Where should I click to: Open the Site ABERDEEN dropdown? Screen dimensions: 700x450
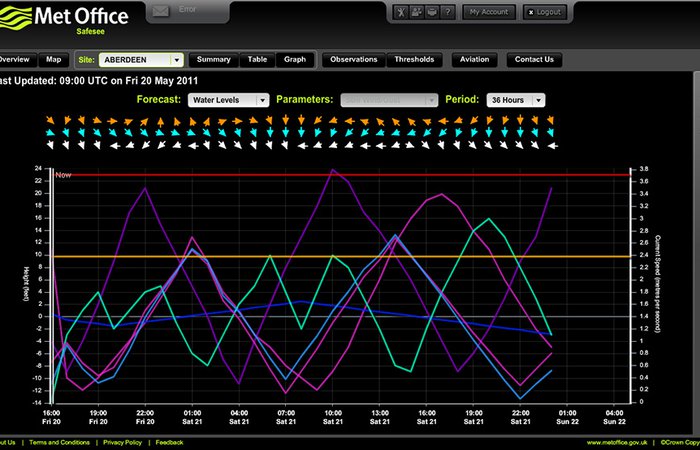141,60
